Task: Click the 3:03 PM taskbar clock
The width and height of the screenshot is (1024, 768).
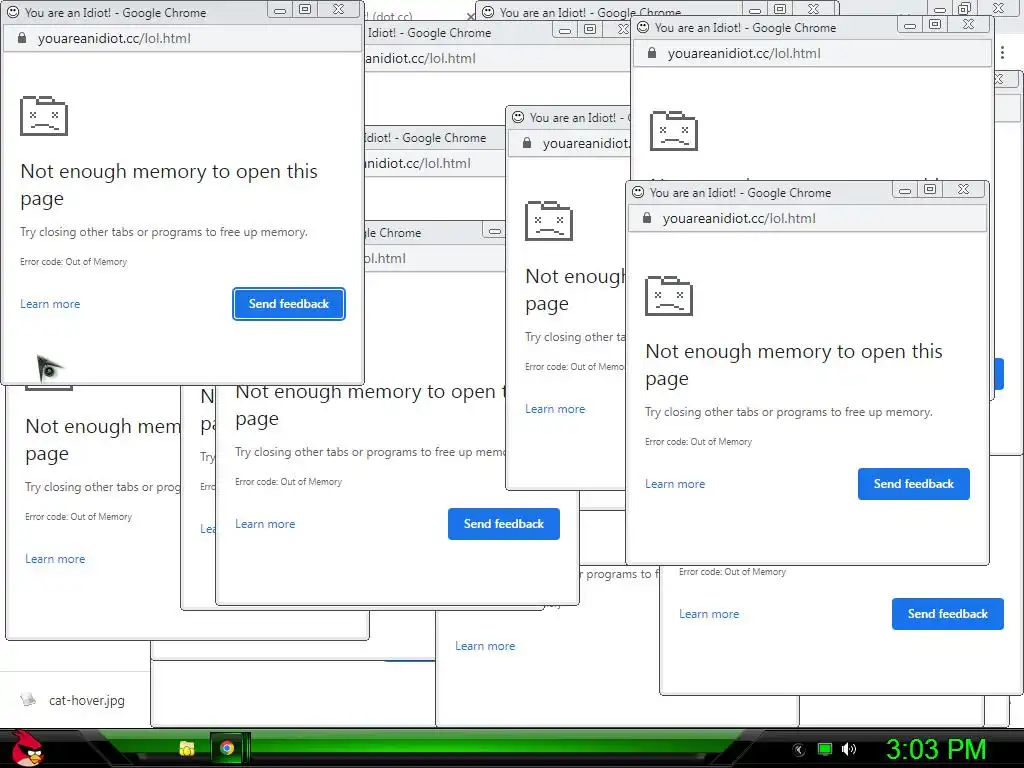Action: (x=936, y=749)
